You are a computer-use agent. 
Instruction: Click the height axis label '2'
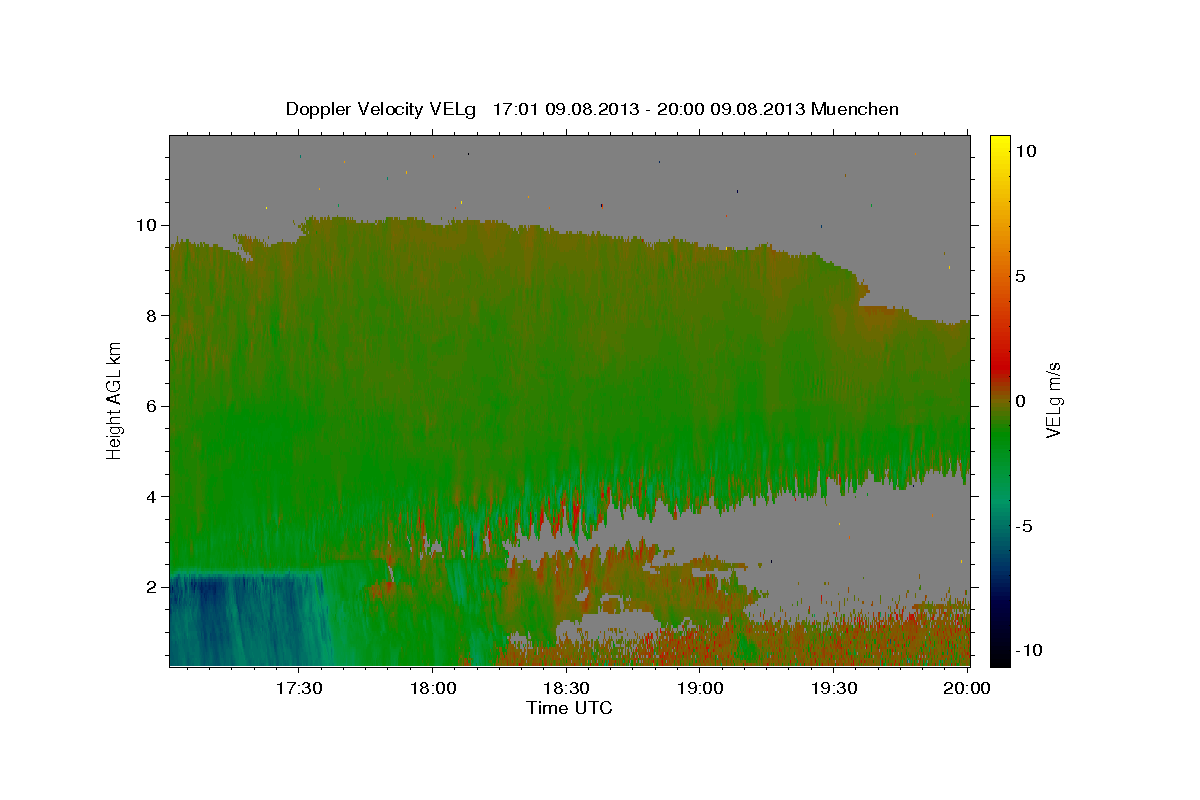click(x=150, y=587)
